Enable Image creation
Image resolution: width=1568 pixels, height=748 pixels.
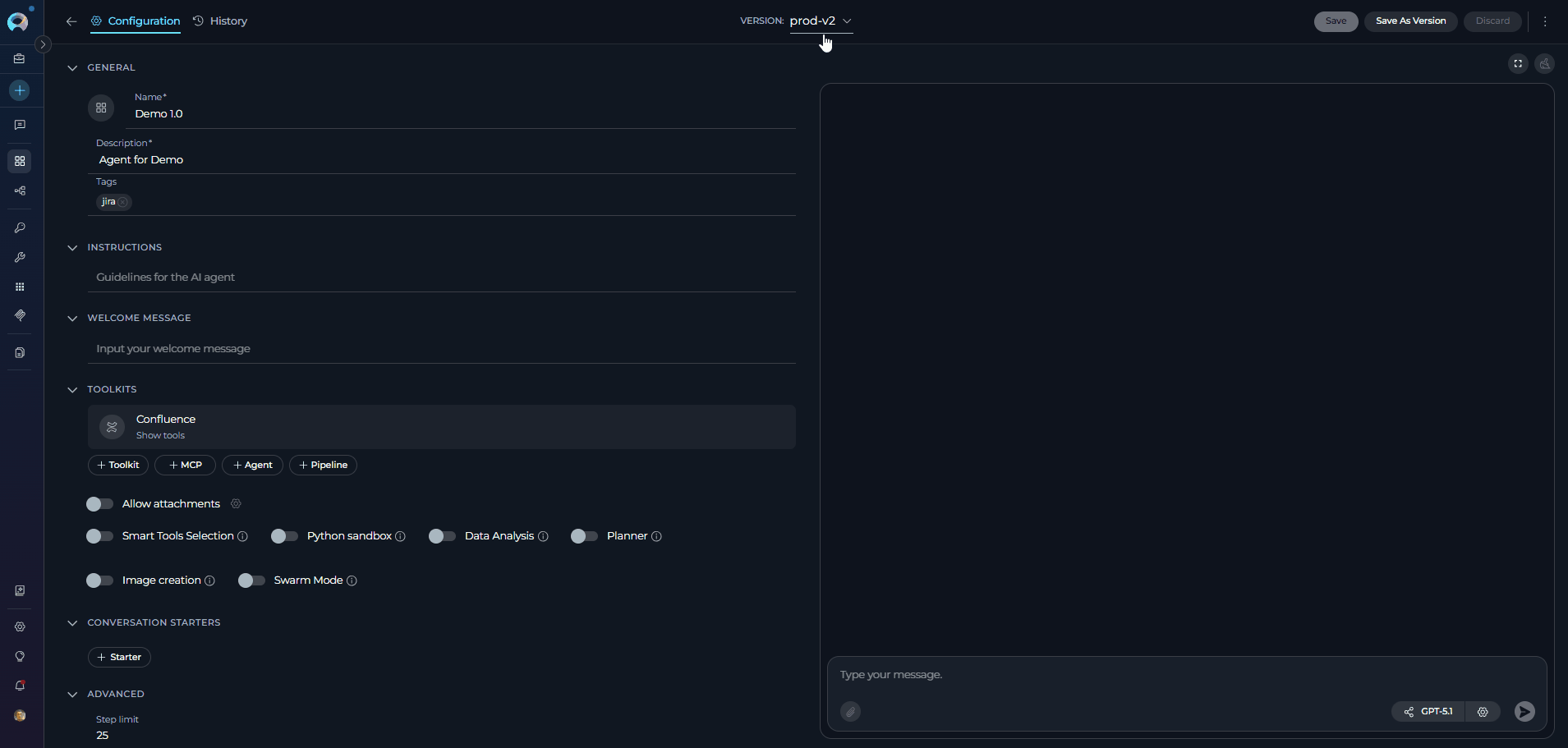[99, 581]
